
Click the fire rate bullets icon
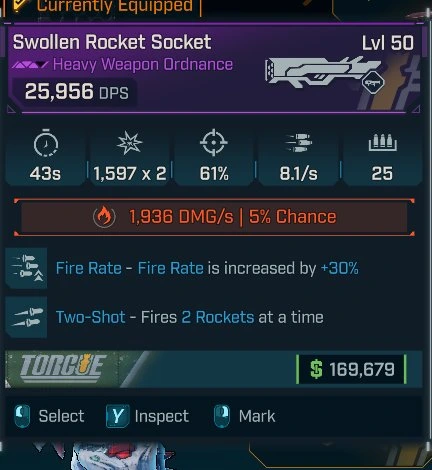pos(298,142)
